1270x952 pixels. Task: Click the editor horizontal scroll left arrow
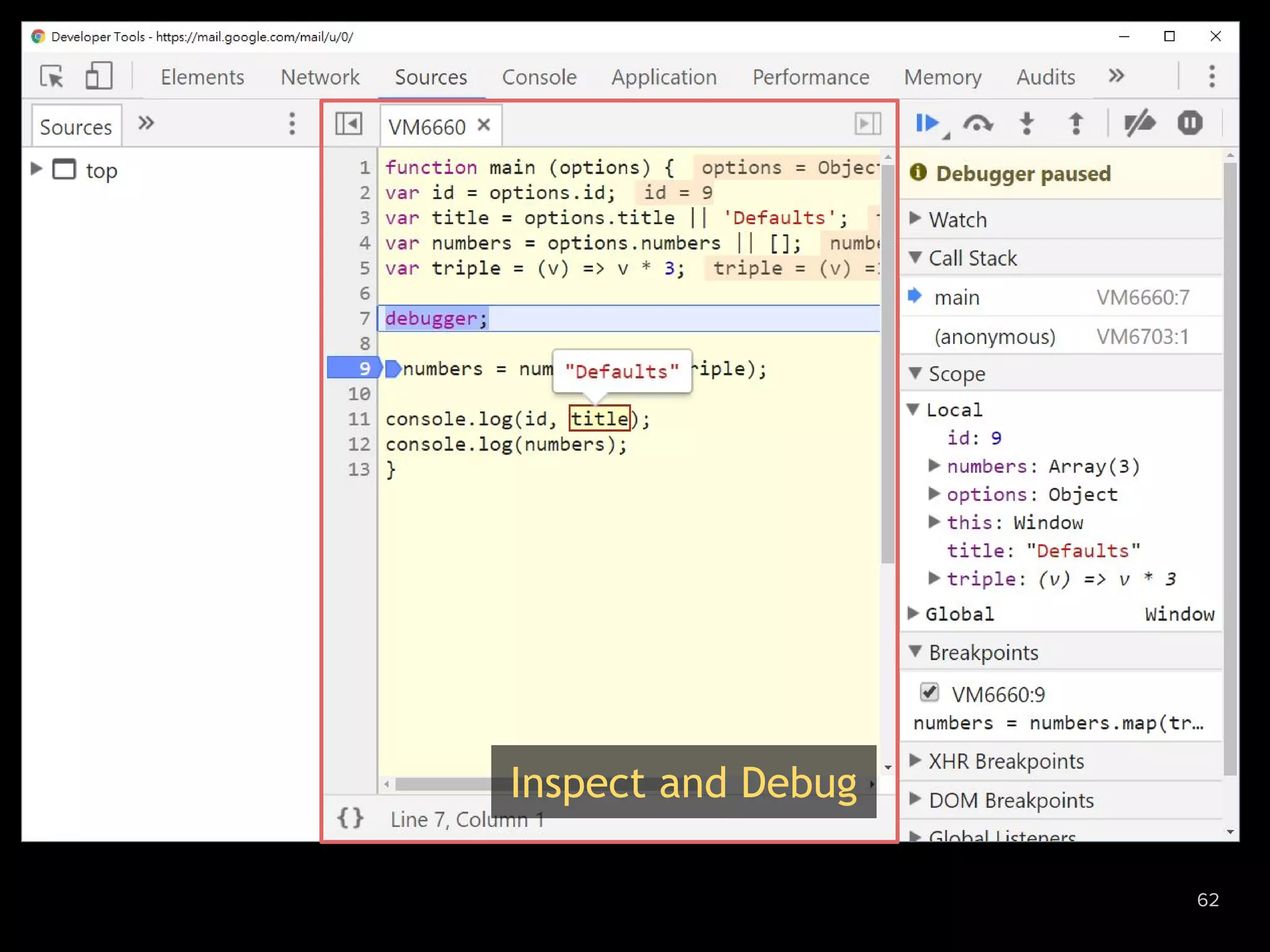pyautogui.click(x=387, y=785)
